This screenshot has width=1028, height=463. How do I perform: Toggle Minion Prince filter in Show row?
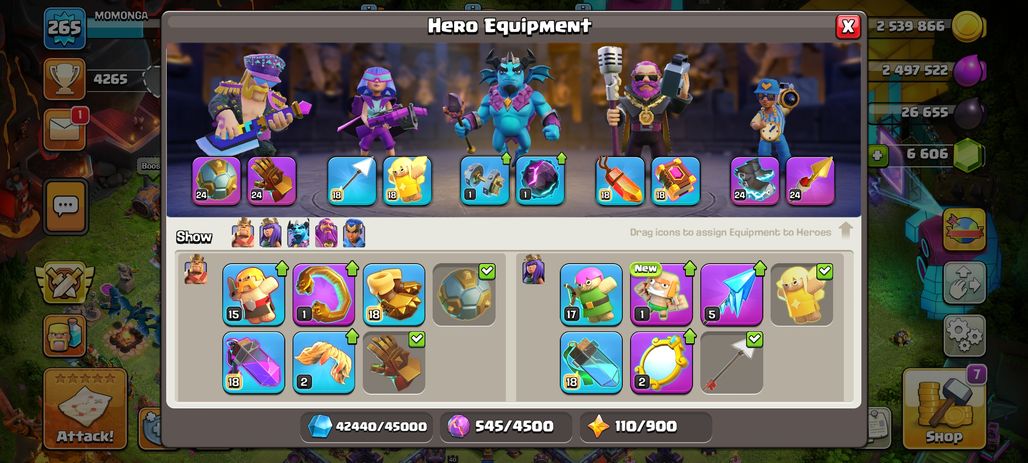298,233
